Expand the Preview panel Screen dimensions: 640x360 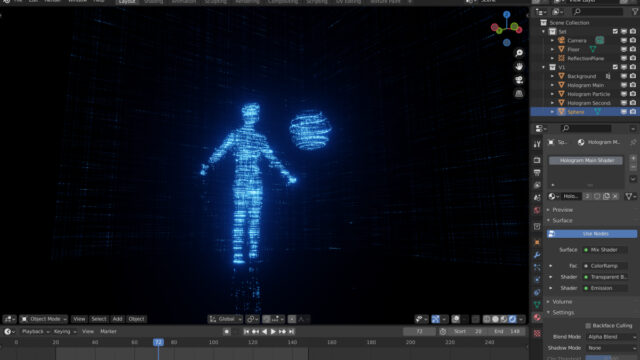coord(562,210)
